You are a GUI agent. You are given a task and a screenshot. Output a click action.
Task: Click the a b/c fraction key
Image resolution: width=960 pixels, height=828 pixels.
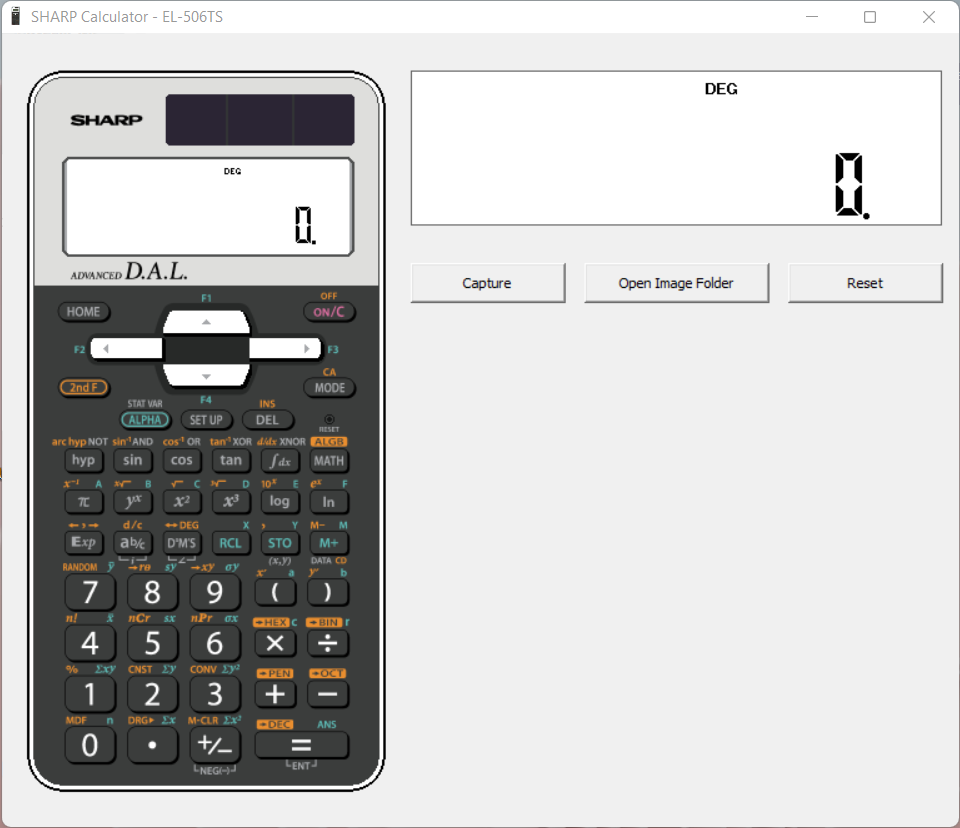(x=133, y=543)
